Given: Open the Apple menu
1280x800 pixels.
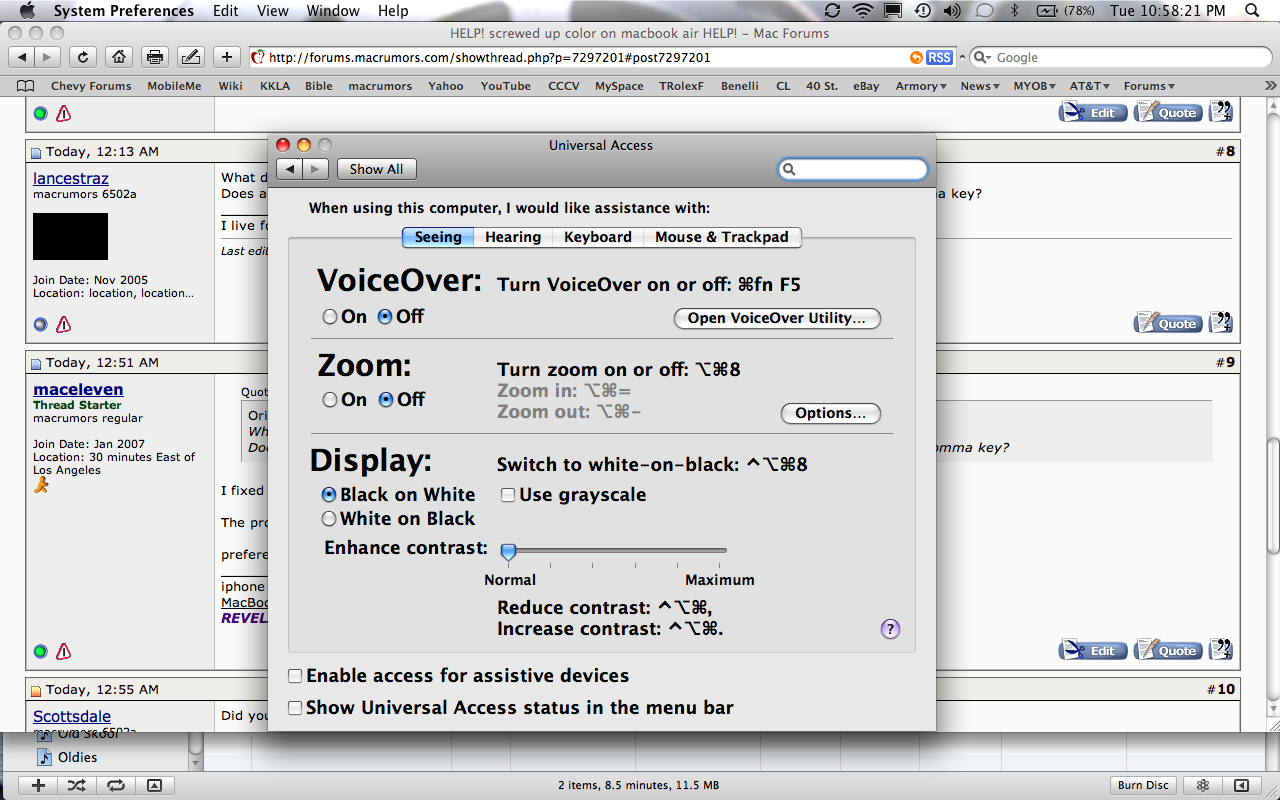Looking at the screenshot, I should [27, 11].
